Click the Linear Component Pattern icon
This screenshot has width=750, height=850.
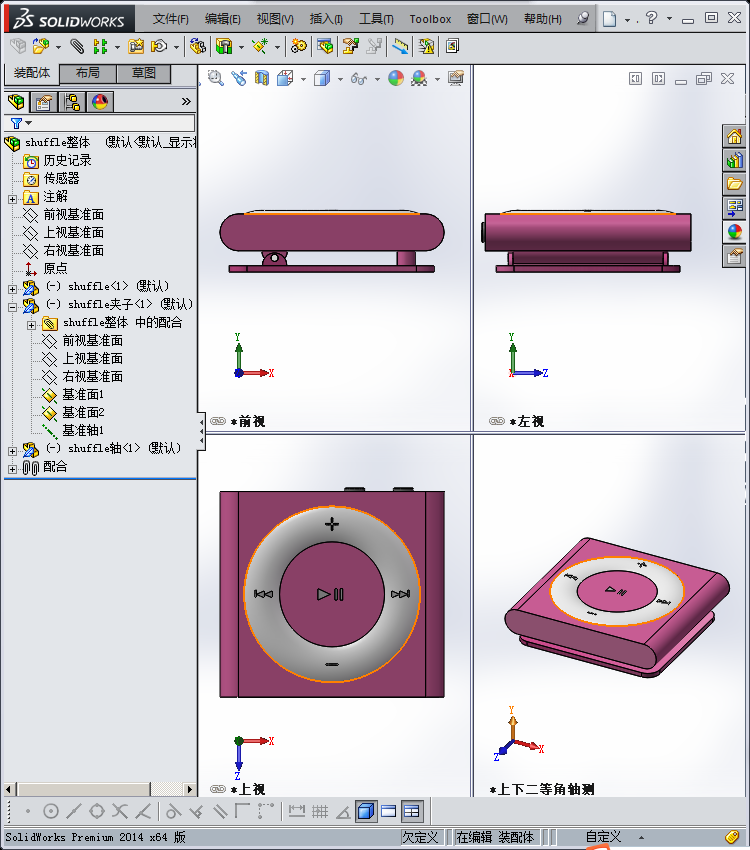(x=100, y=47)
